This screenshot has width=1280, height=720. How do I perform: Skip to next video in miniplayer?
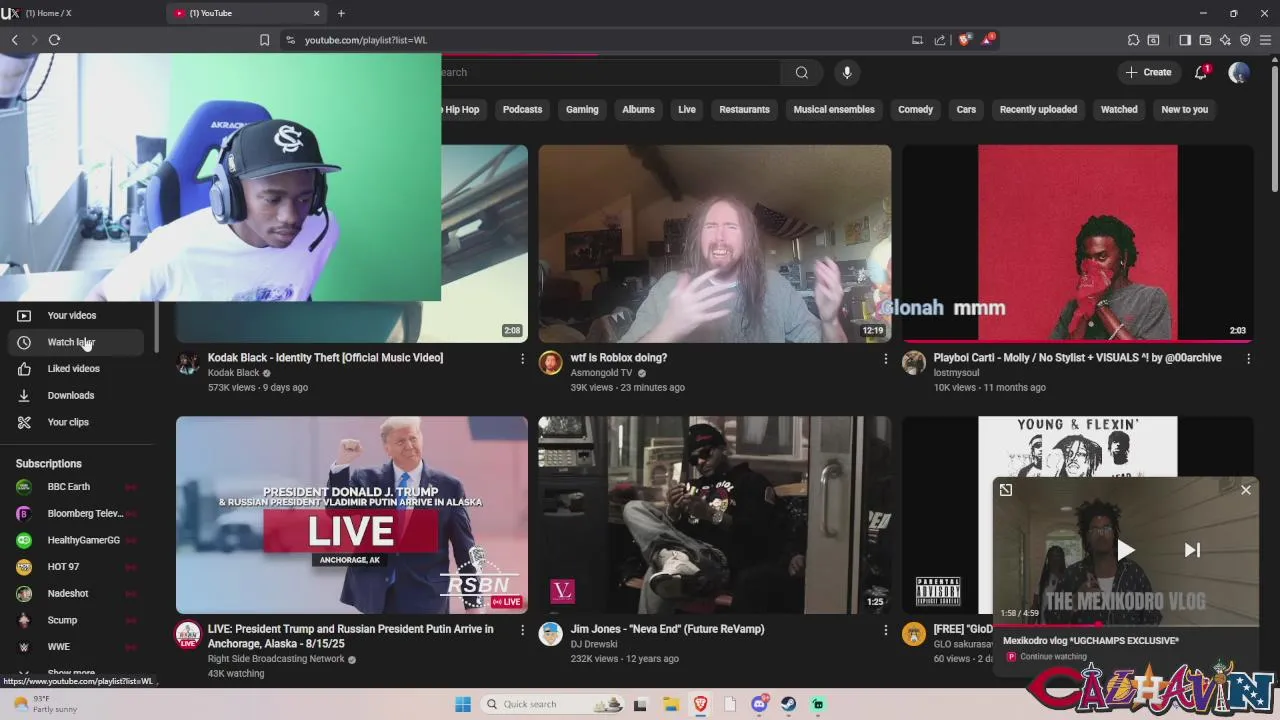click(x=1192, y=550)
